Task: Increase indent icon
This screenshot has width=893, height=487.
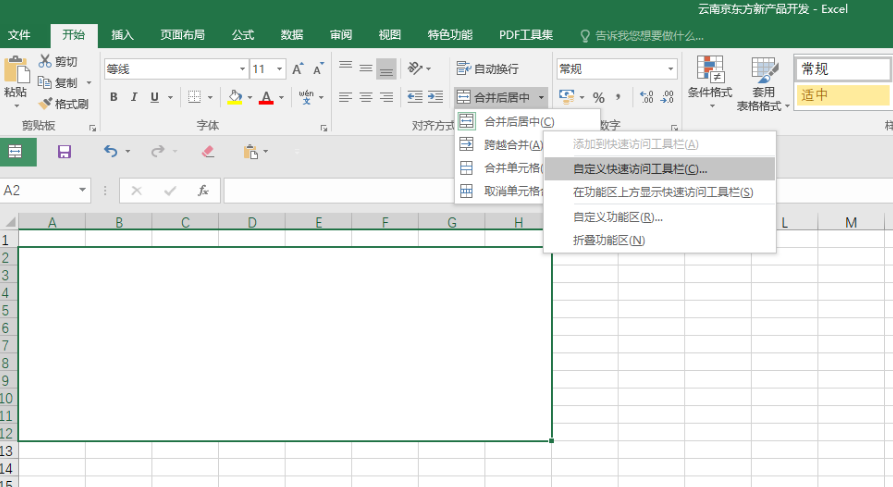Action: (436, 97)
